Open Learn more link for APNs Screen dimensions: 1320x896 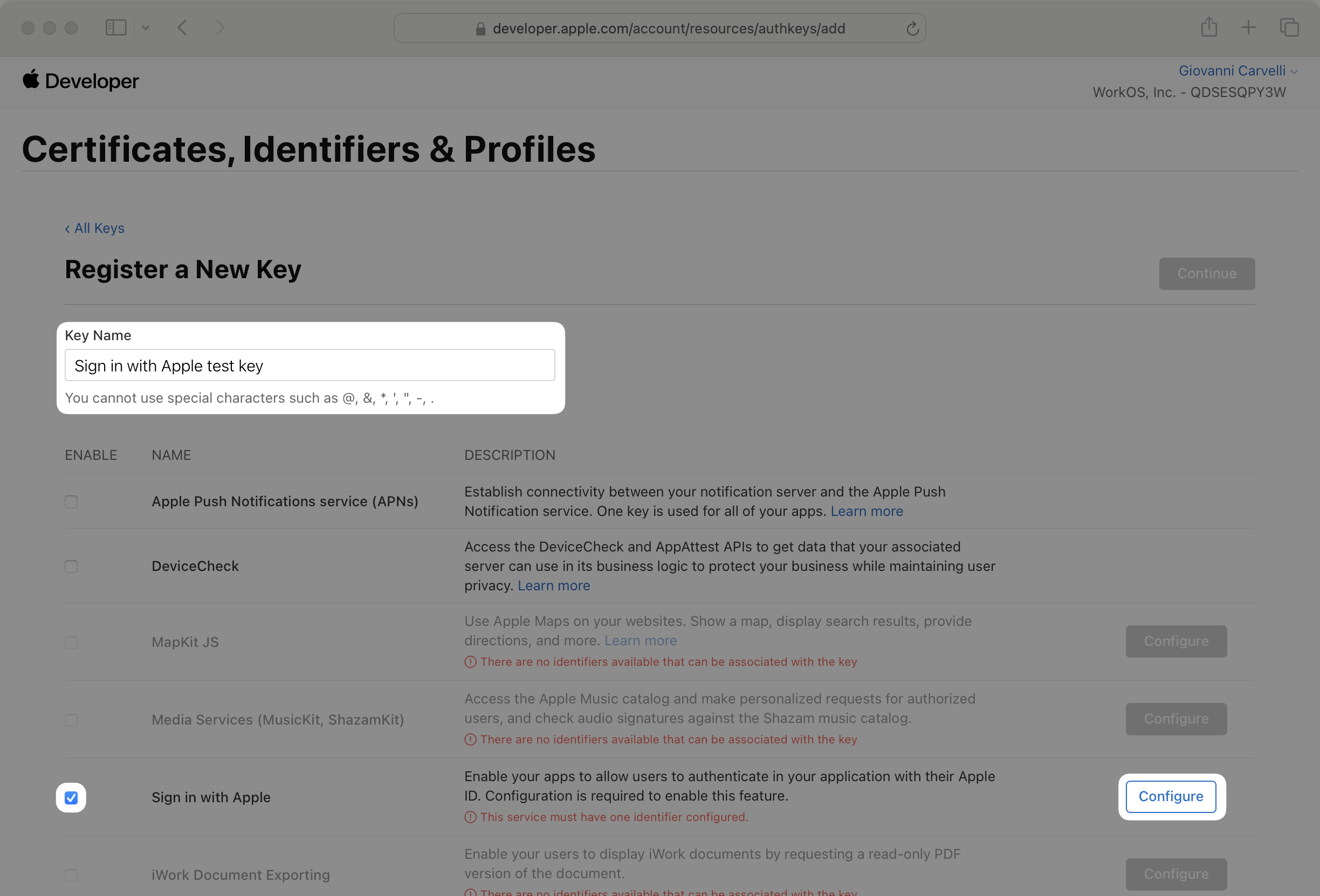click(866, 511)
